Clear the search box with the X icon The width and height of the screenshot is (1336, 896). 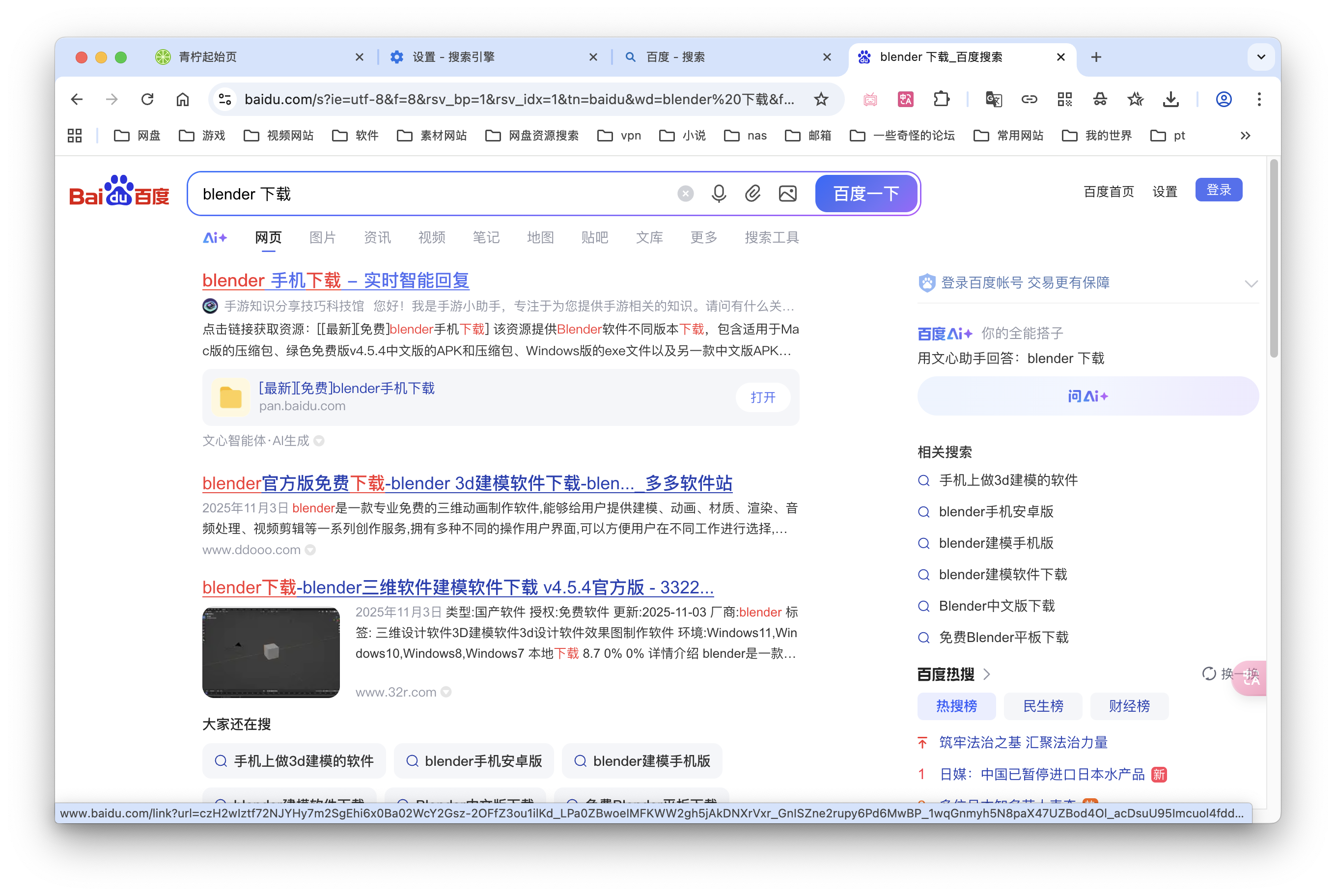pos(685,194)
